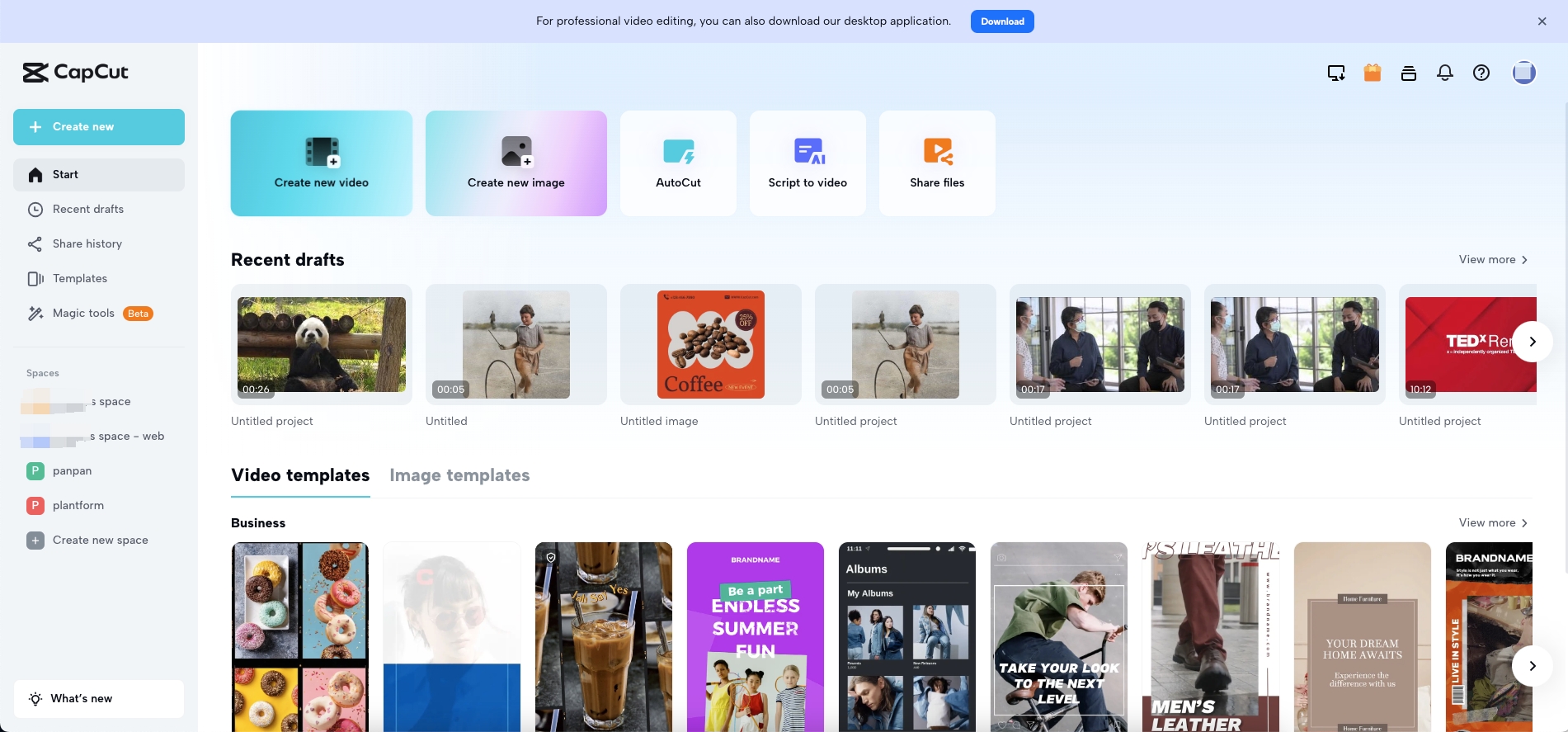Show next Business templates with arrow
The image size is (1568, 732).
(1533, 666)
